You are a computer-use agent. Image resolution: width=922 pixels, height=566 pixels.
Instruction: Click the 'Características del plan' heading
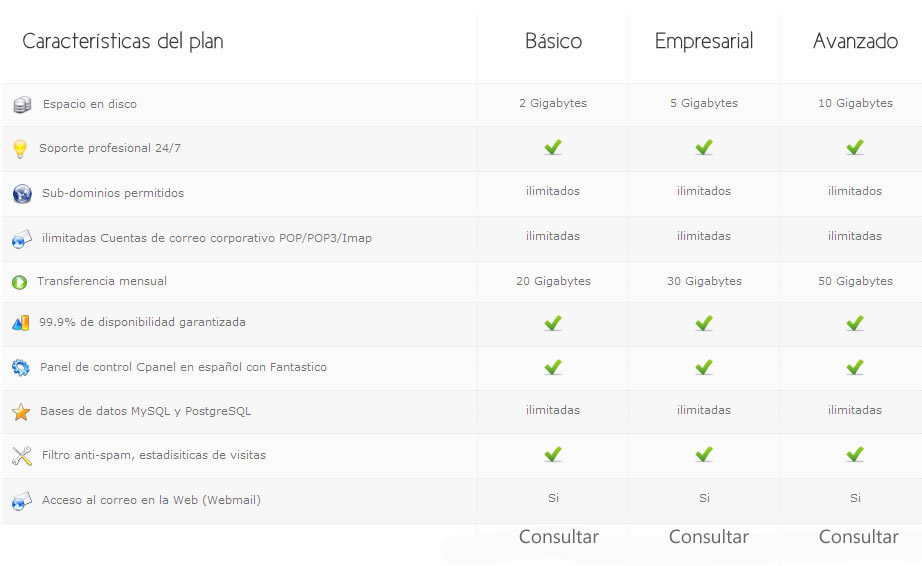coord(123,42)
